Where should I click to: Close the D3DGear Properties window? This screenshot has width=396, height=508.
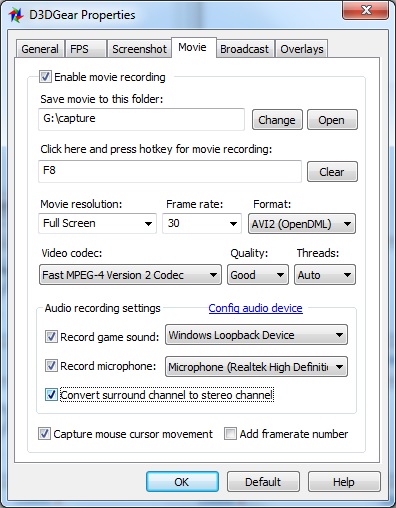point(365,11)
